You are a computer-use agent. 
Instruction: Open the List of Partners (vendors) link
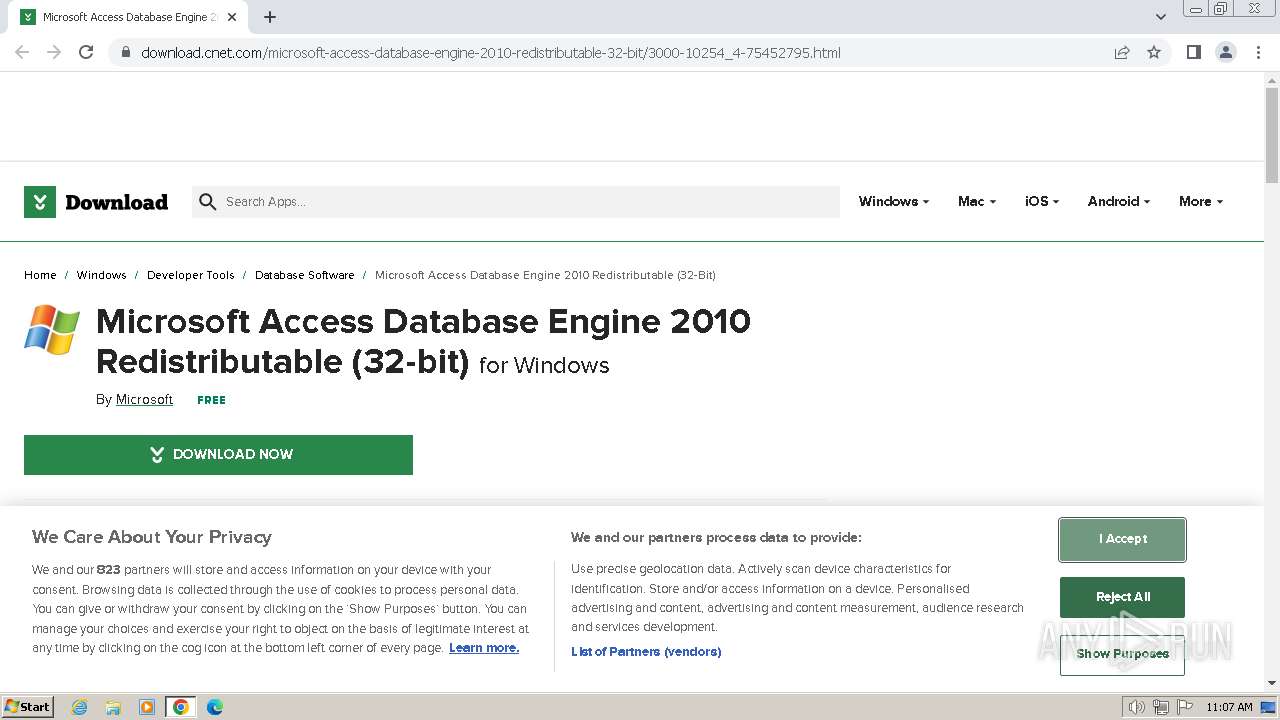[x=646, y=652]
